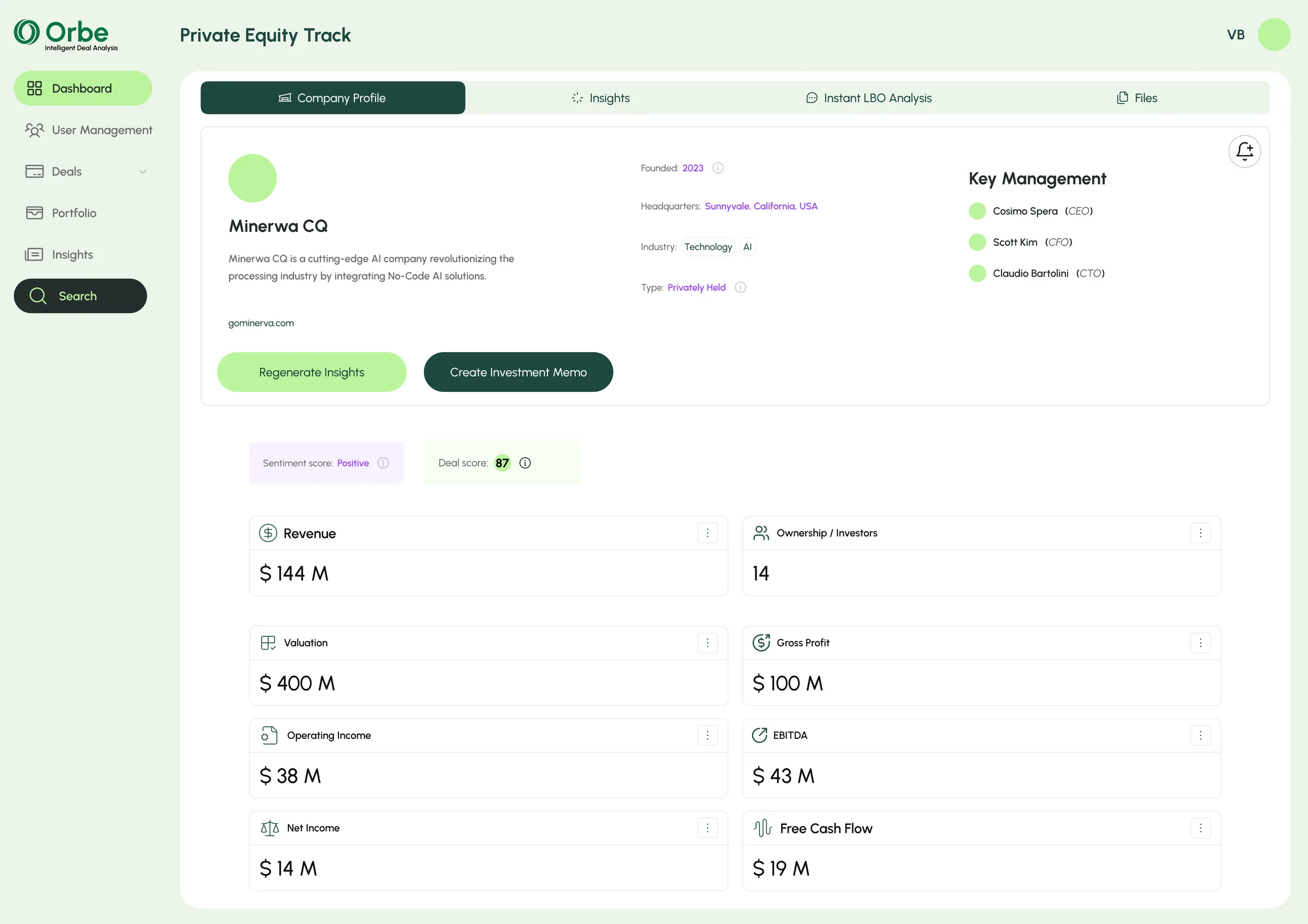The height and width of the screenshot is (924, 1308).
Task: Click Cosimo Spera's avatar
Action: [x=978, y=211]
